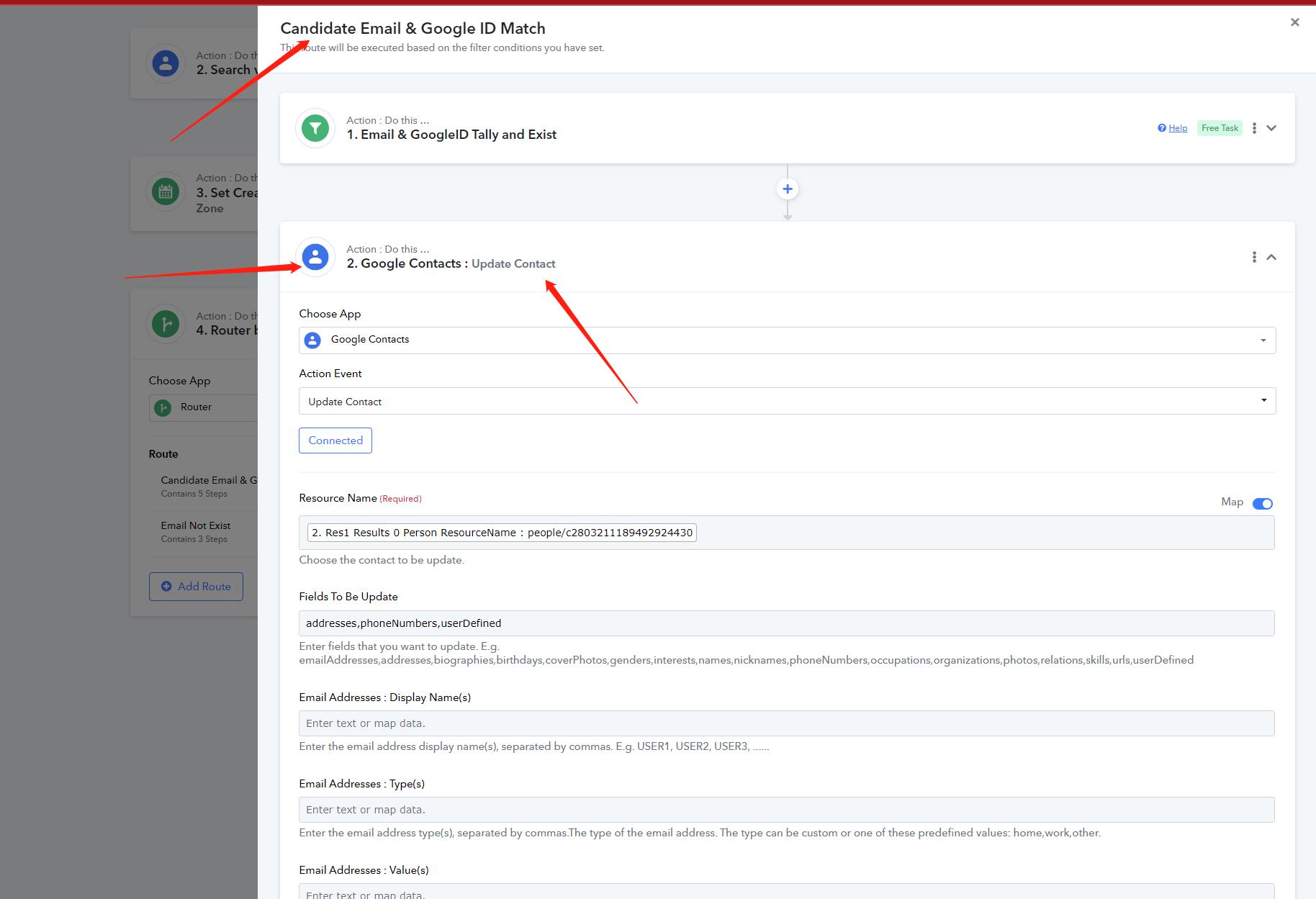Click the Resource Name mapped value field
The image size is (1316, 899).
tap(786, 533)
